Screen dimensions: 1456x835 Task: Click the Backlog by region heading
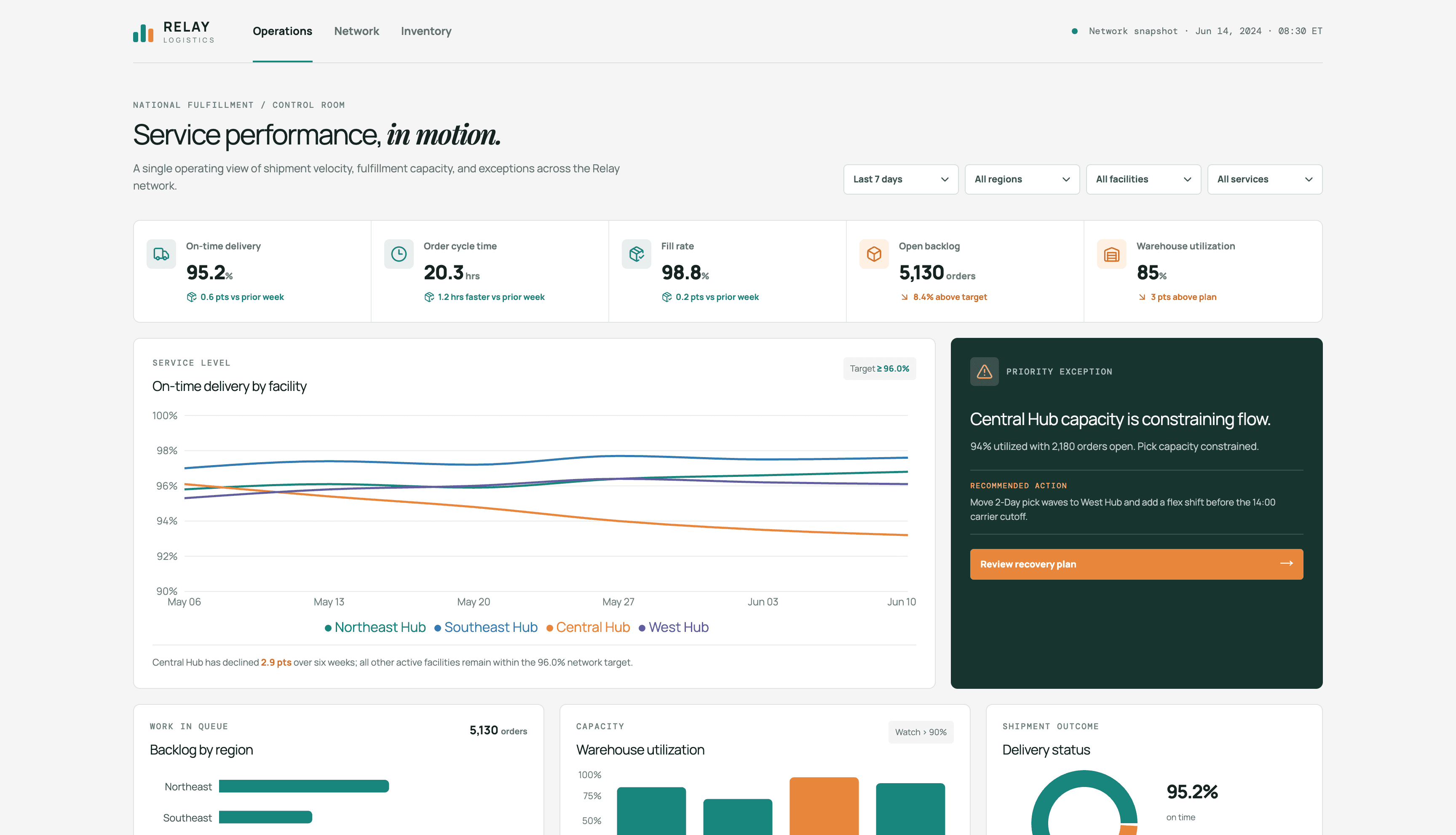point(201,750)
